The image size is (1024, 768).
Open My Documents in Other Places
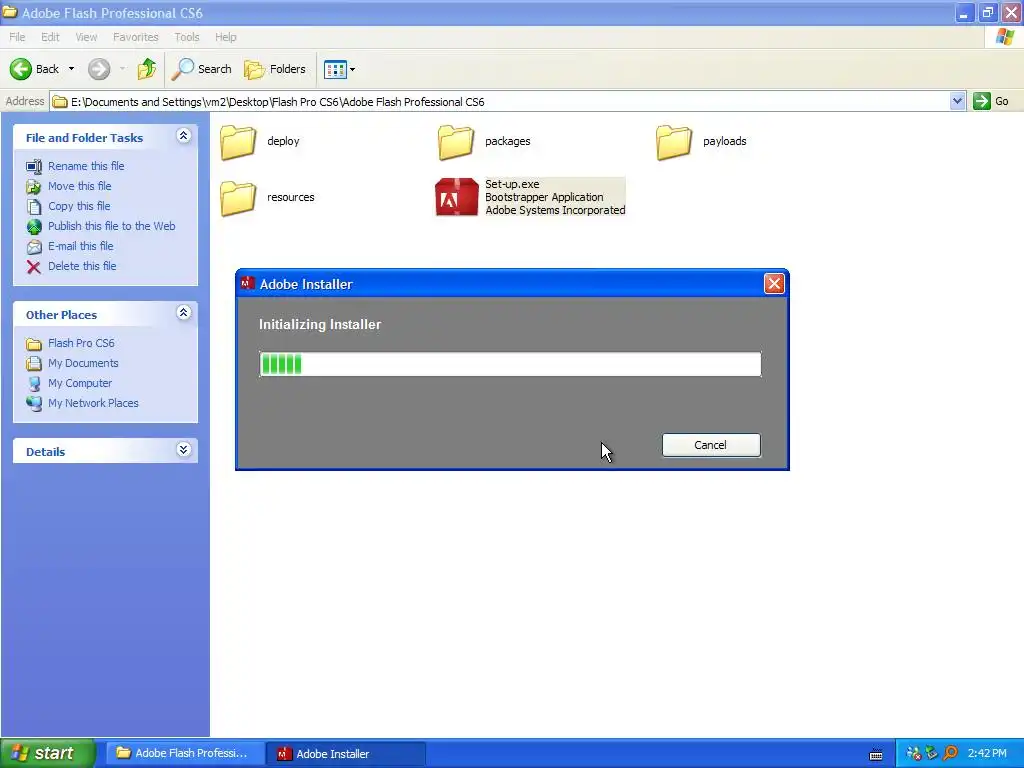(x=83, y=363)
